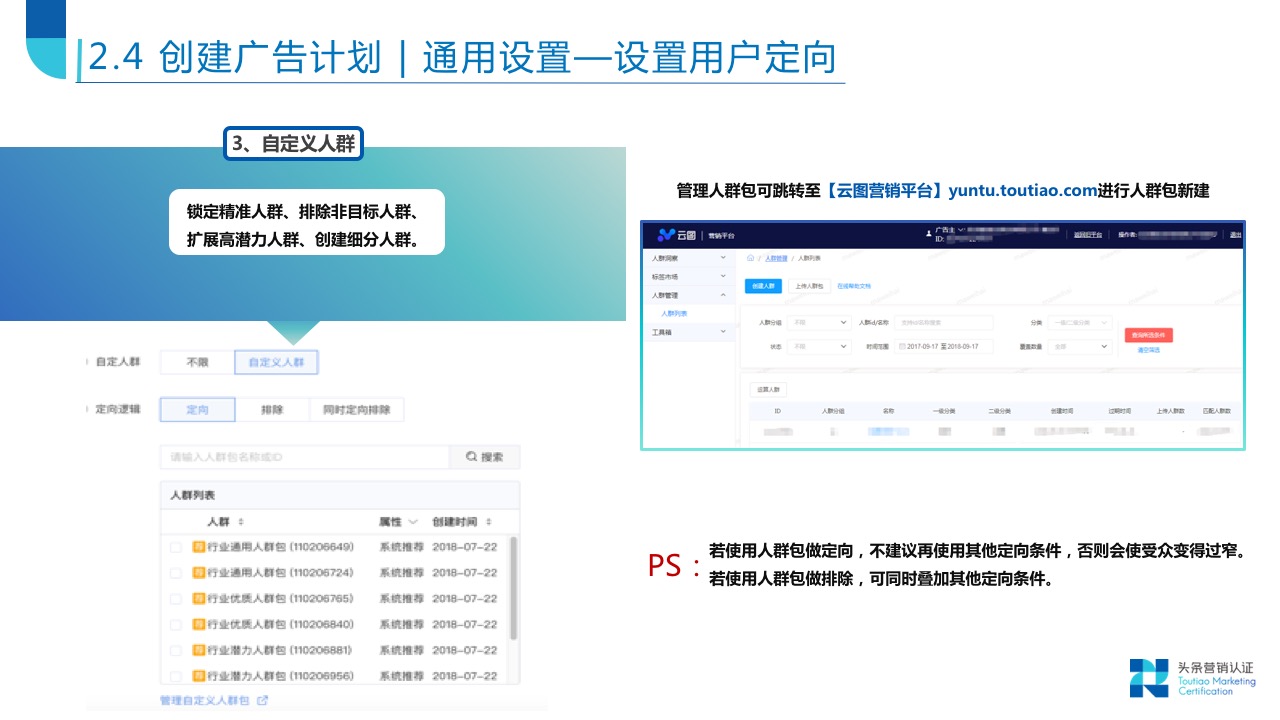1280x720 pixels.
Task: Click sort arrows beside 创建时间 column header
Action: pos(491,521)
